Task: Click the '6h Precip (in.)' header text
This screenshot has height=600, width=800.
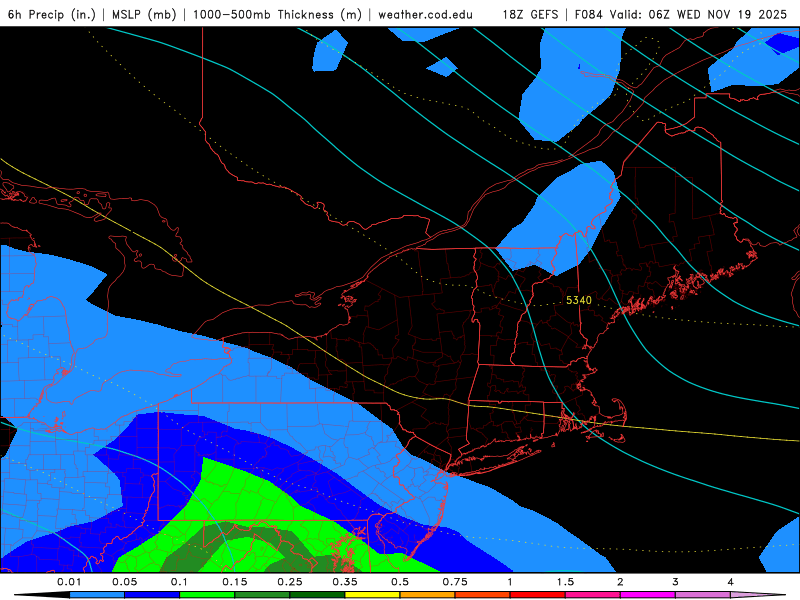Action: (52, 14)
